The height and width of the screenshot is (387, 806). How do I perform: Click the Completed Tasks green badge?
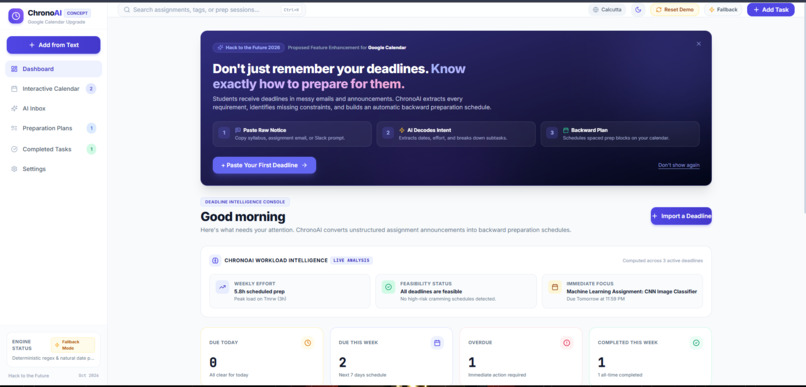91,149
